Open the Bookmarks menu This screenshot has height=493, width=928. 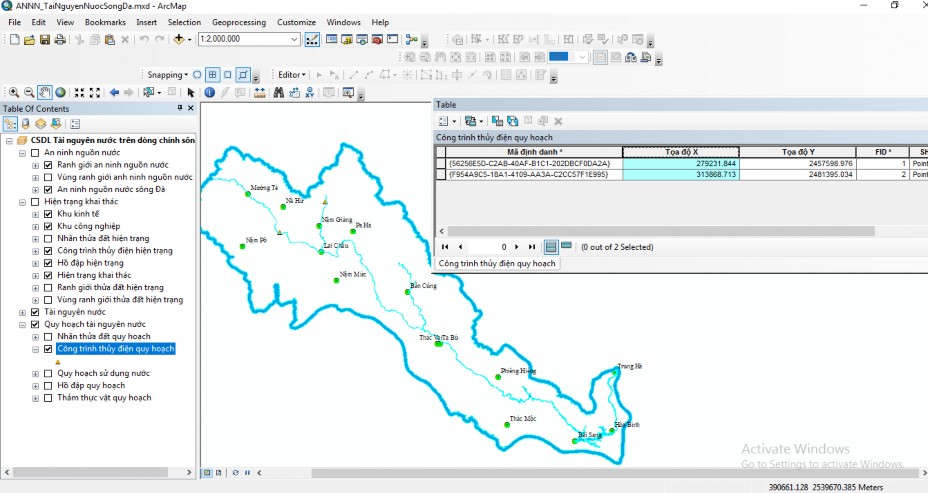[x=105, y=22]
